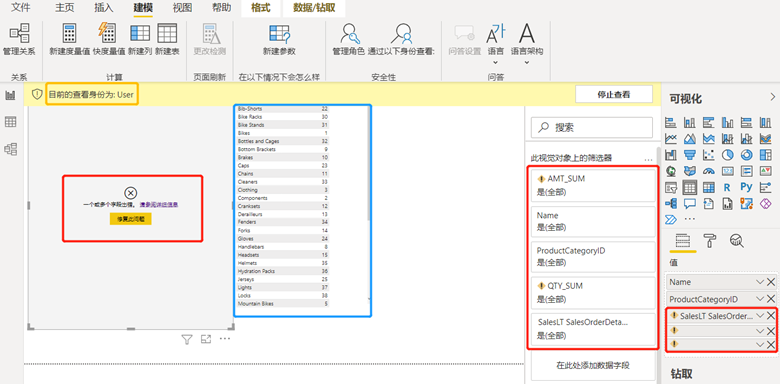The image size is (780, 384).
Task: Click the Quick measure lightning icon
Action: click(x=107, y=33)
